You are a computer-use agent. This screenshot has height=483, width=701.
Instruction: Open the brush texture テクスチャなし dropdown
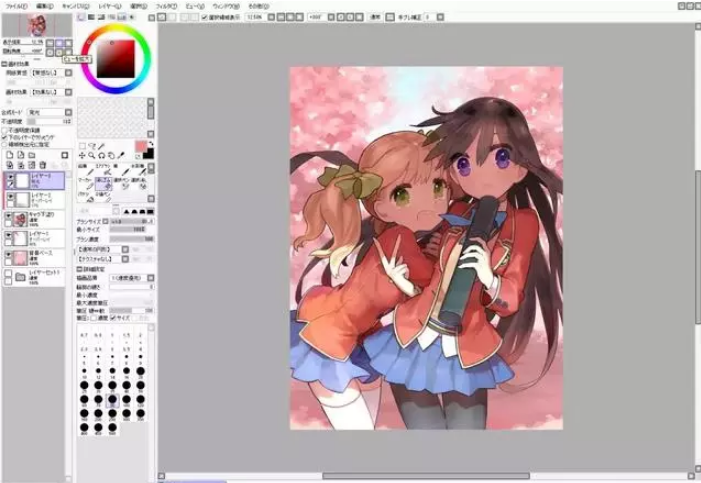(125, 259)
